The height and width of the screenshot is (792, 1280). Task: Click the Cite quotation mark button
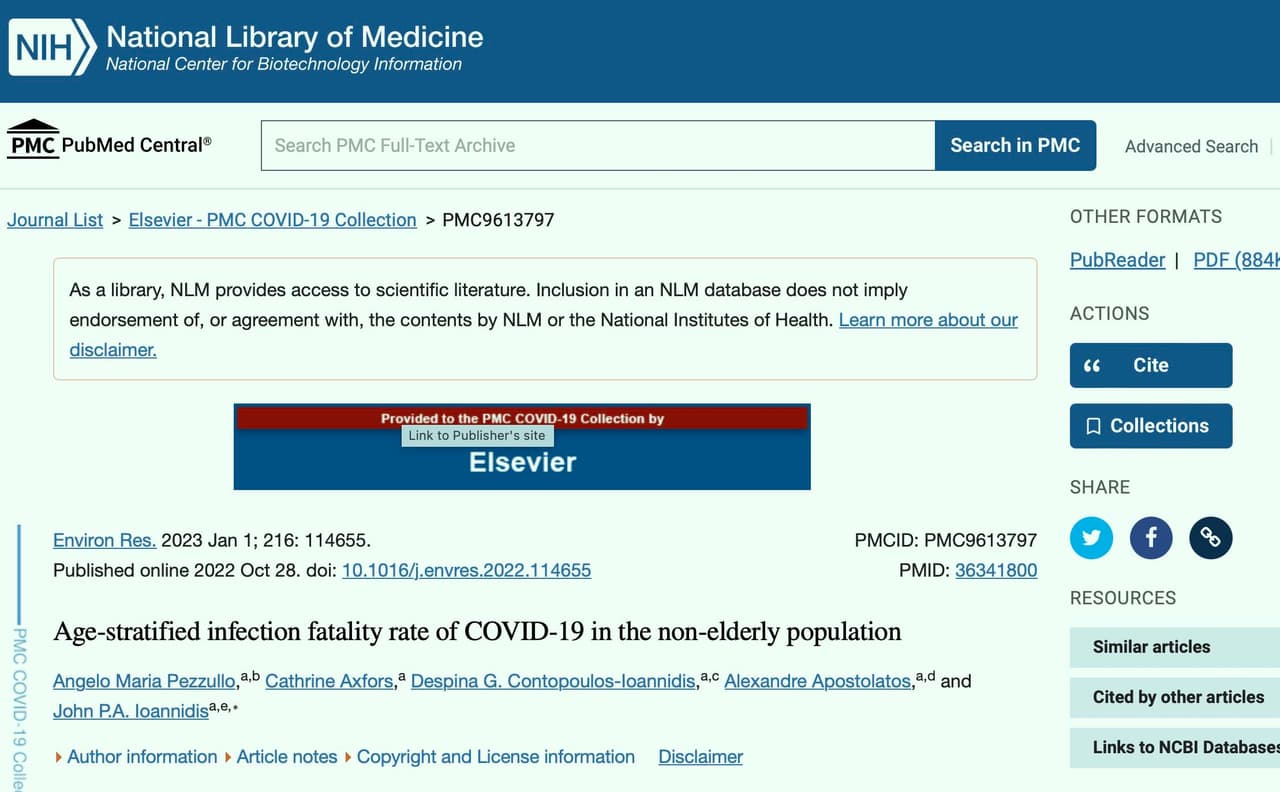coord(1151,365)
